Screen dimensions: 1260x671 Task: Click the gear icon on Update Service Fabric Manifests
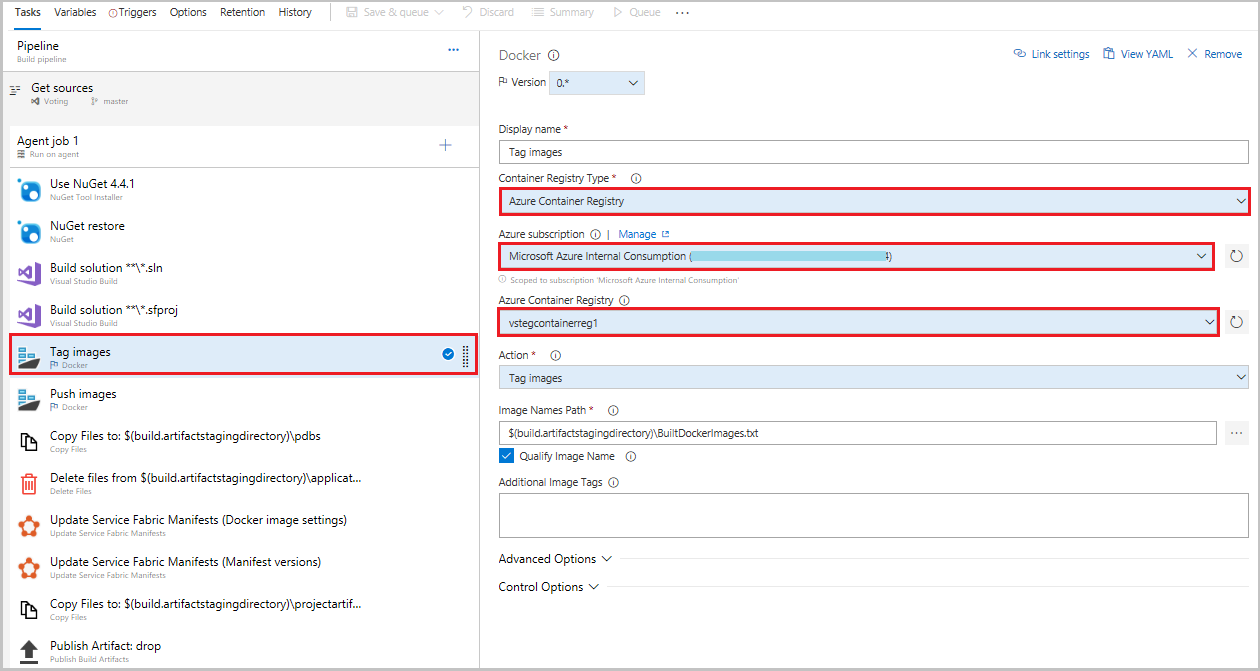(29, 525)
